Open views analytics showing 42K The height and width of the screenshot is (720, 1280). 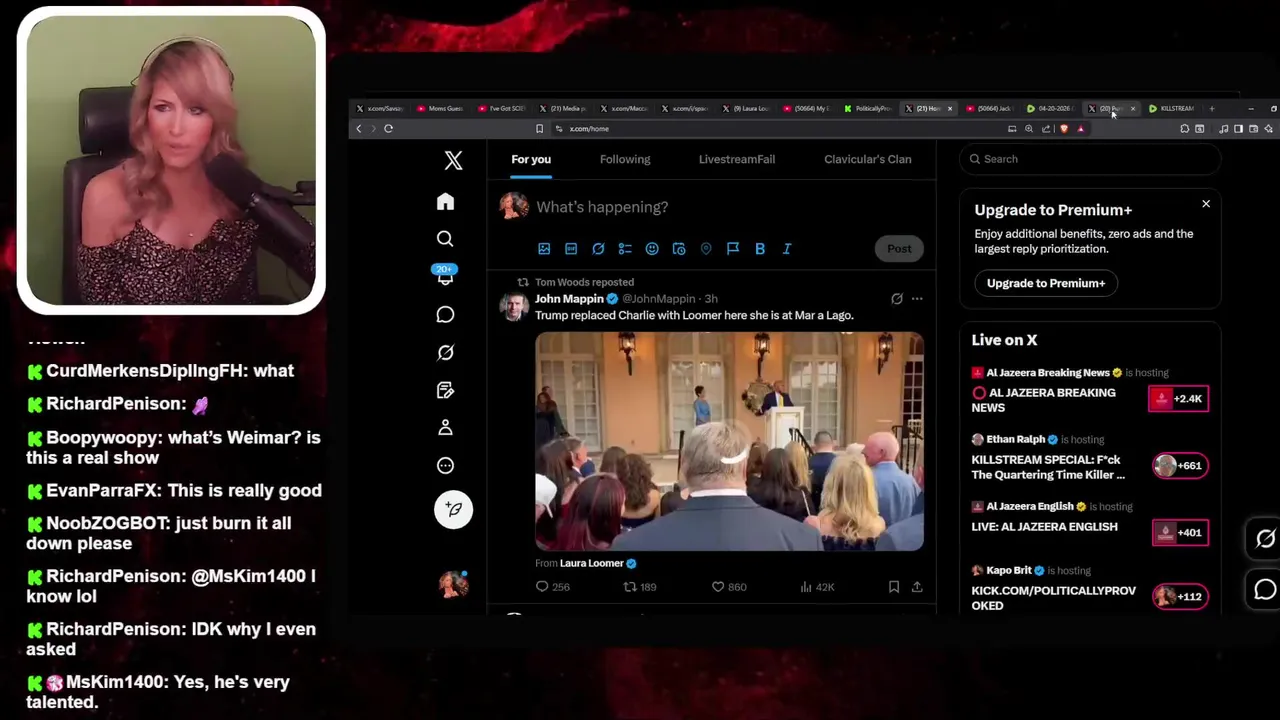(x=817, y=587)
